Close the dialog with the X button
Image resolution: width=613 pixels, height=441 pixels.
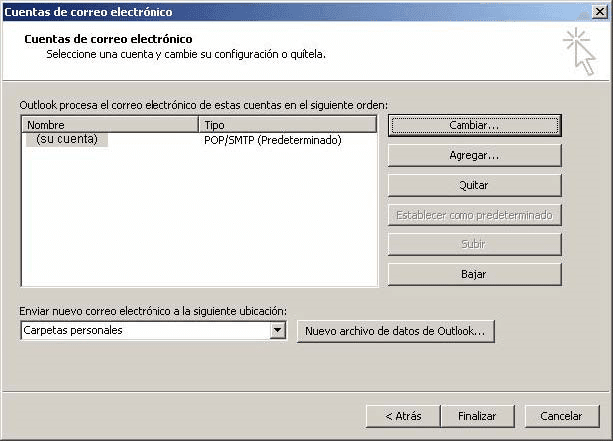pos(600,12)
